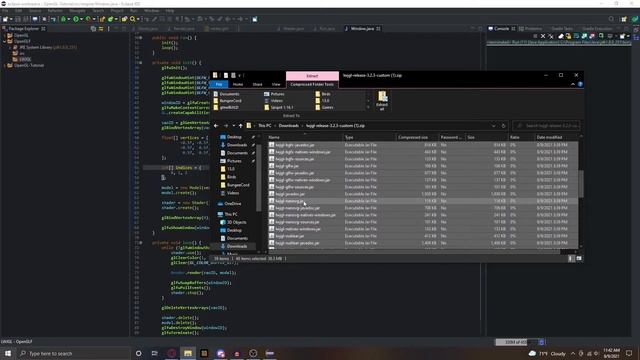Click Eclipse Run button
Image resolution: width=640 pixels, height=360 pixels.
pyautogui.click(x=76, y=19)
